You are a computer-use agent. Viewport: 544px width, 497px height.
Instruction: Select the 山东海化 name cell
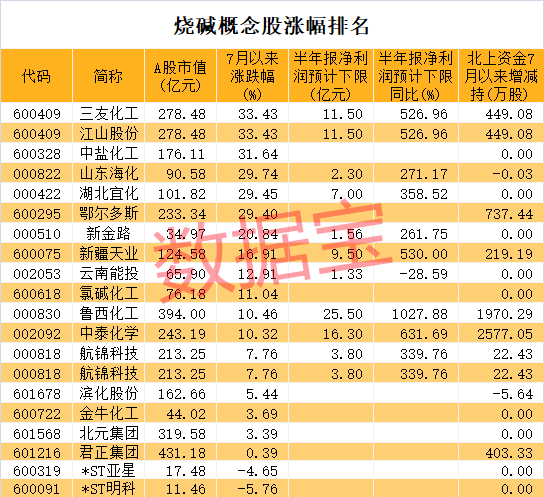click(109, 174)
